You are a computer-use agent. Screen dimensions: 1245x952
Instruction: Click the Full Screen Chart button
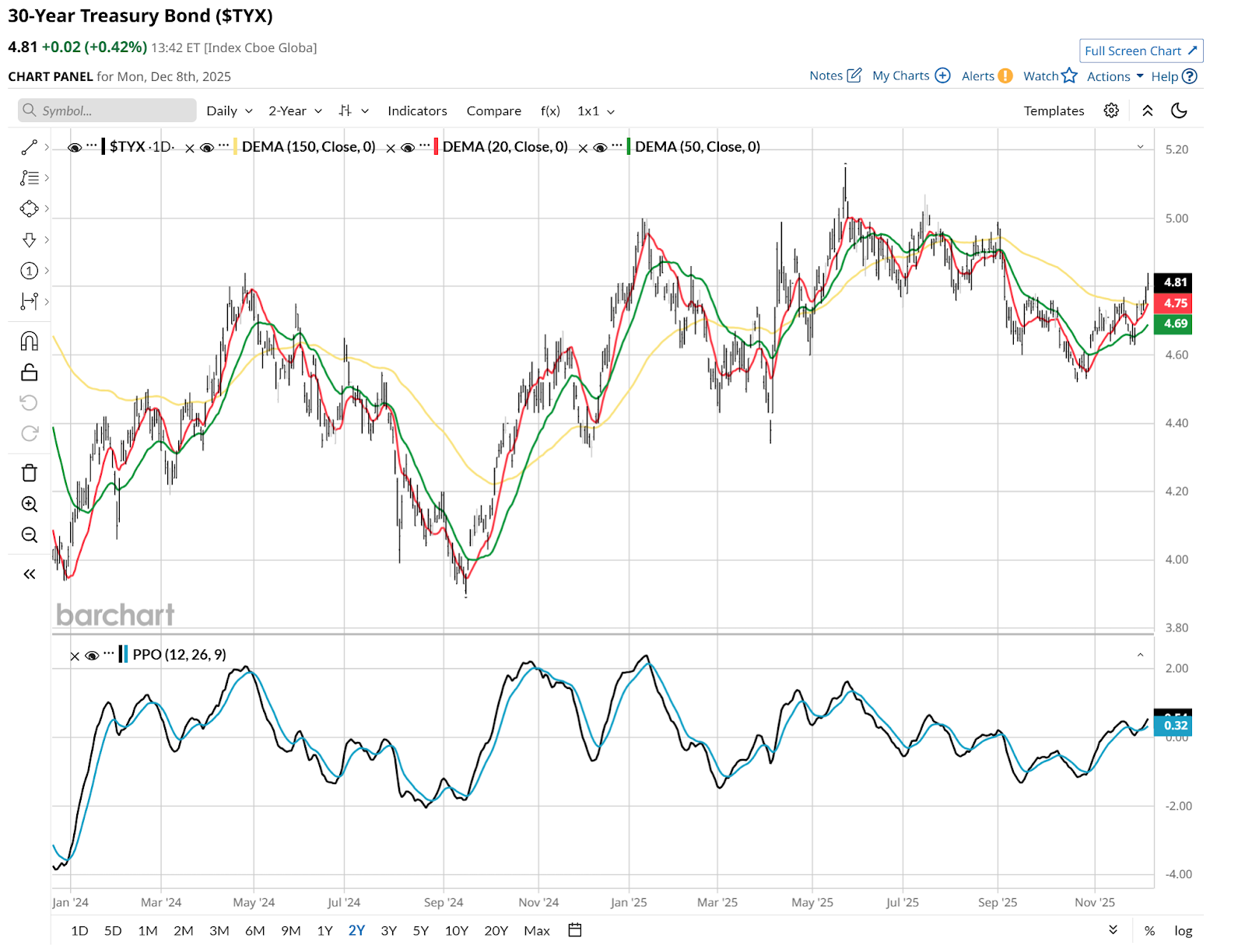[x=1141, y=51]
